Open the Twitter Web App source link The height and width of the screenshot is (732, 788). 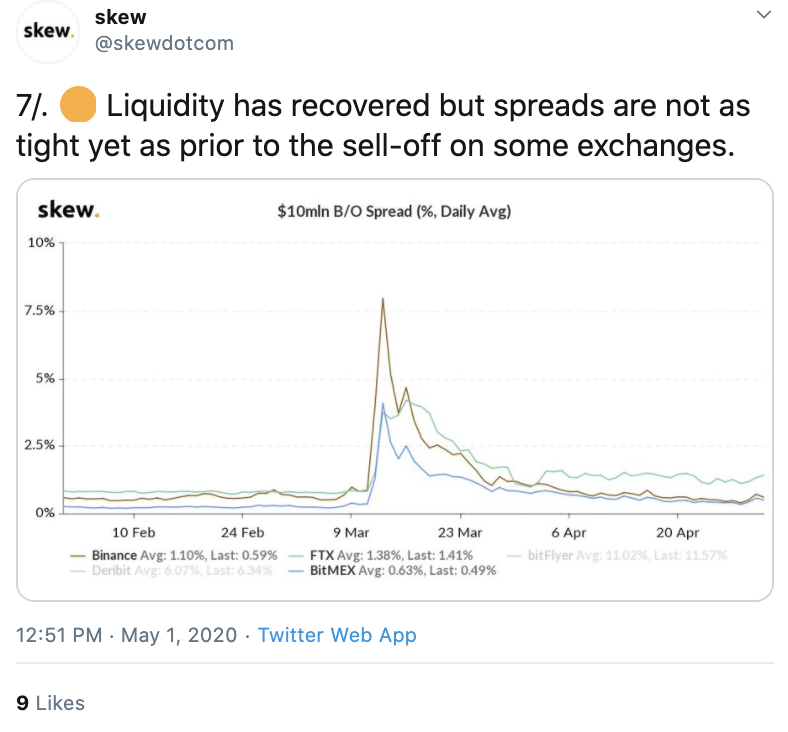337,635
